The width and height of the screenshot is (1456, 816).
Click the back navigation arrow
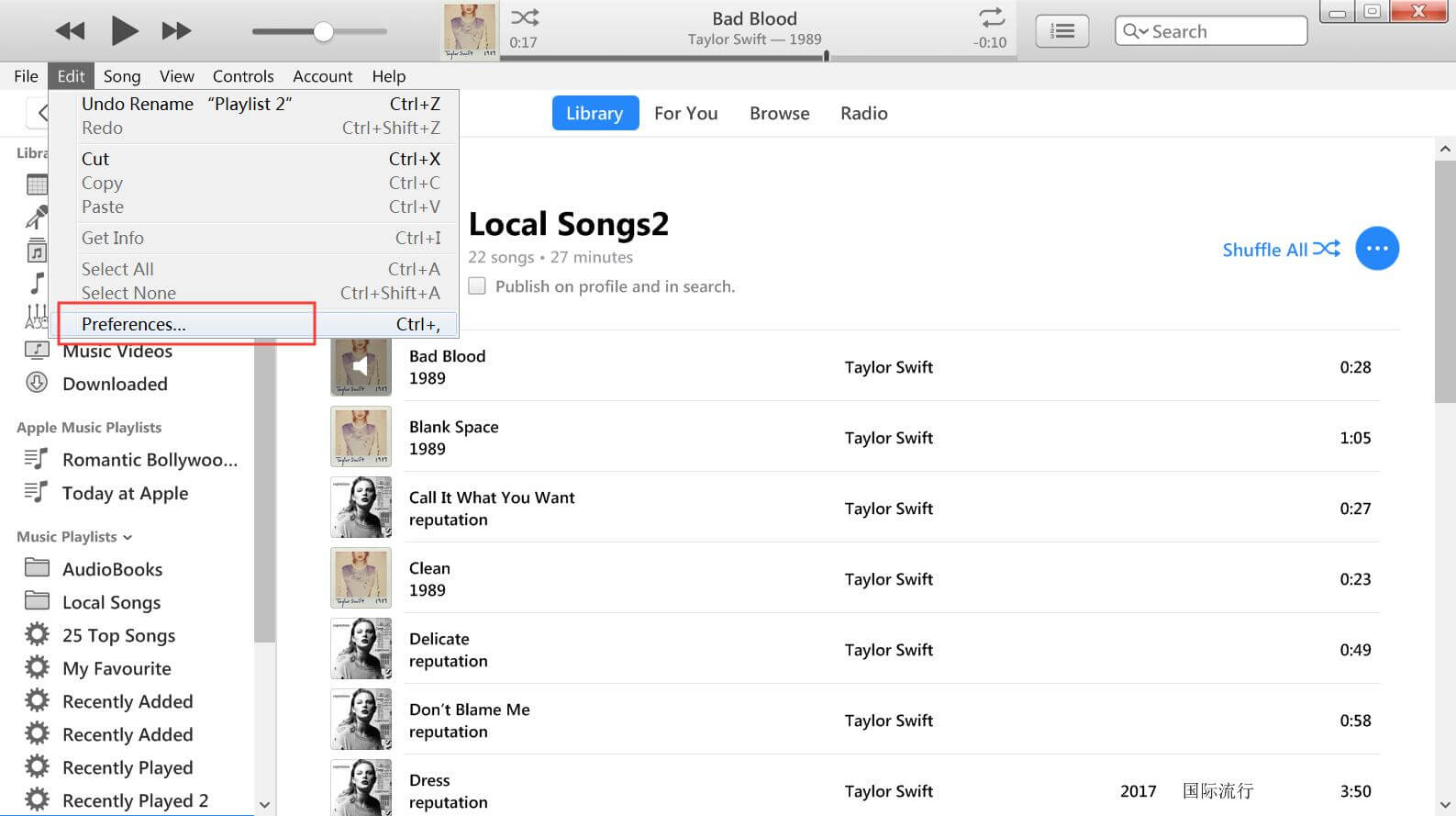40,114
